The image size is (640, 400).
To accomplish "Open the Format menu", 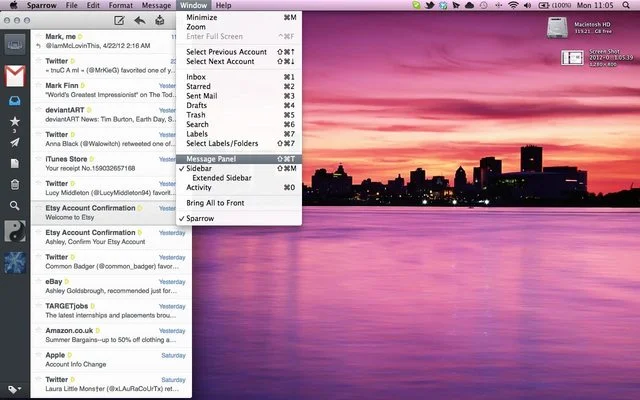I will pos(120,5).
